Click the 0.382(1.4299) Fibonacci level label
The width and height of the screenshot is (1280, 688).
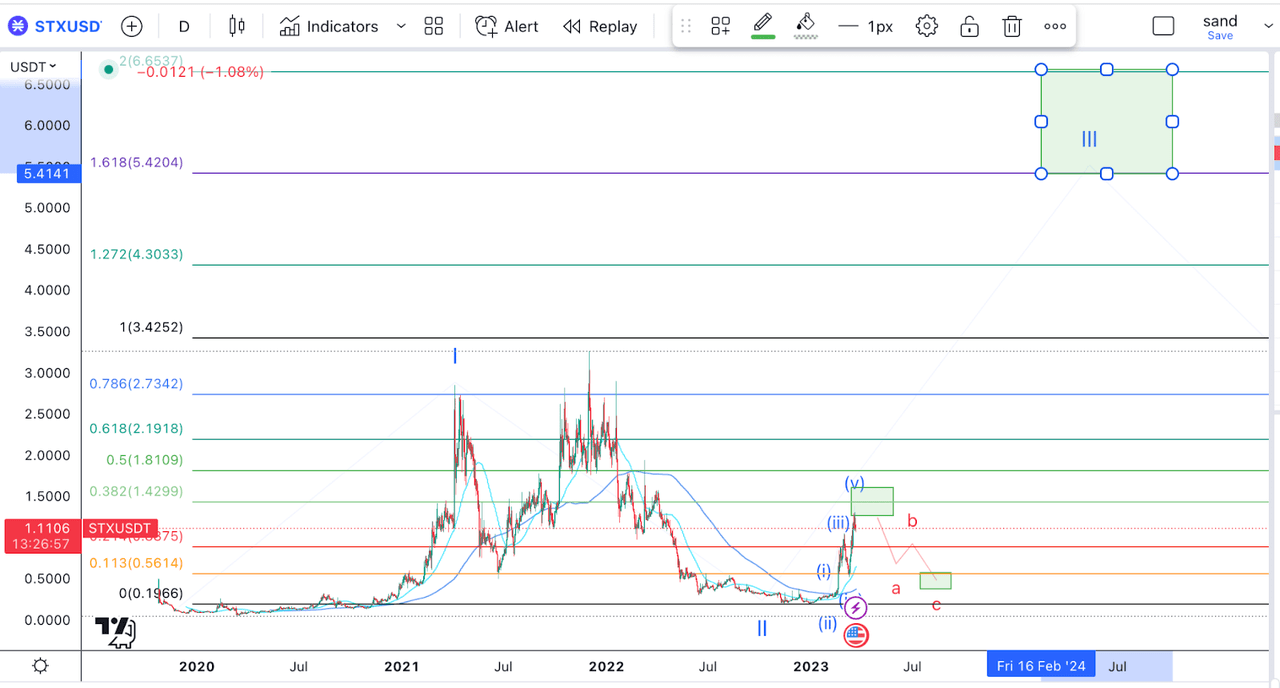coord(136,491)
